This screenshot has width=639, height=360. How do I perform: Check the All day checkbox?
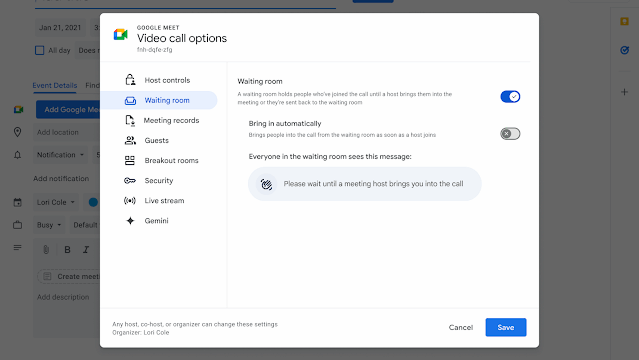[40, 51]
